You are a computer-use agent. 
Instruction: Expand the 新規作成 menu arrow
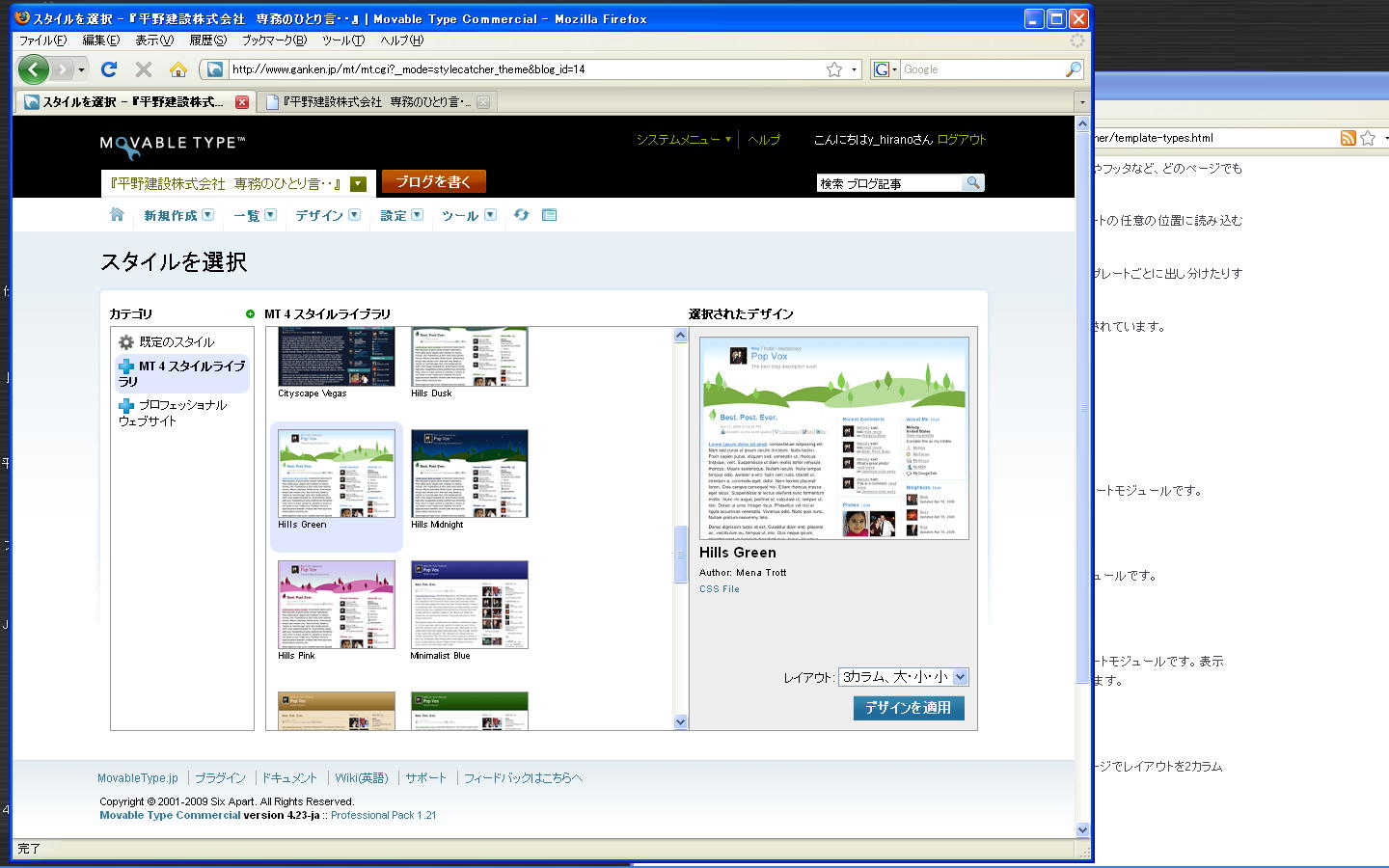pyautogui.click(x=207, y=215)
